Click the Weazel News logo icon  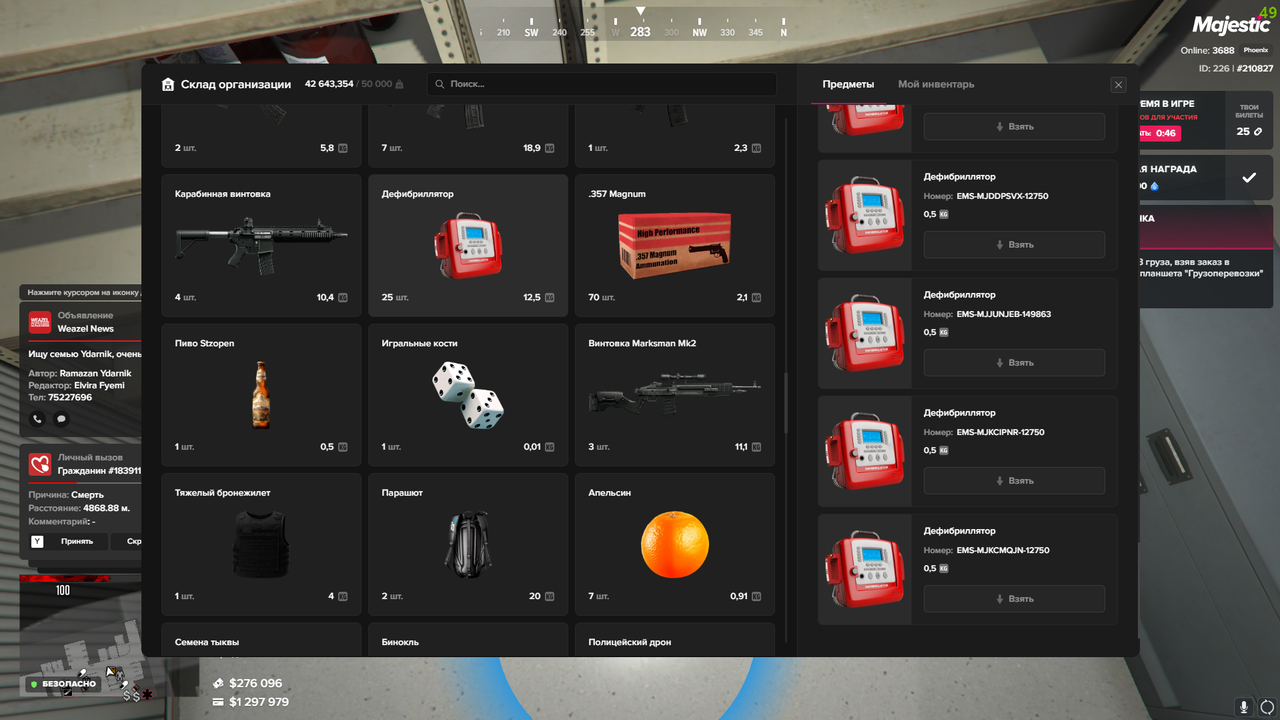(40, 322)
